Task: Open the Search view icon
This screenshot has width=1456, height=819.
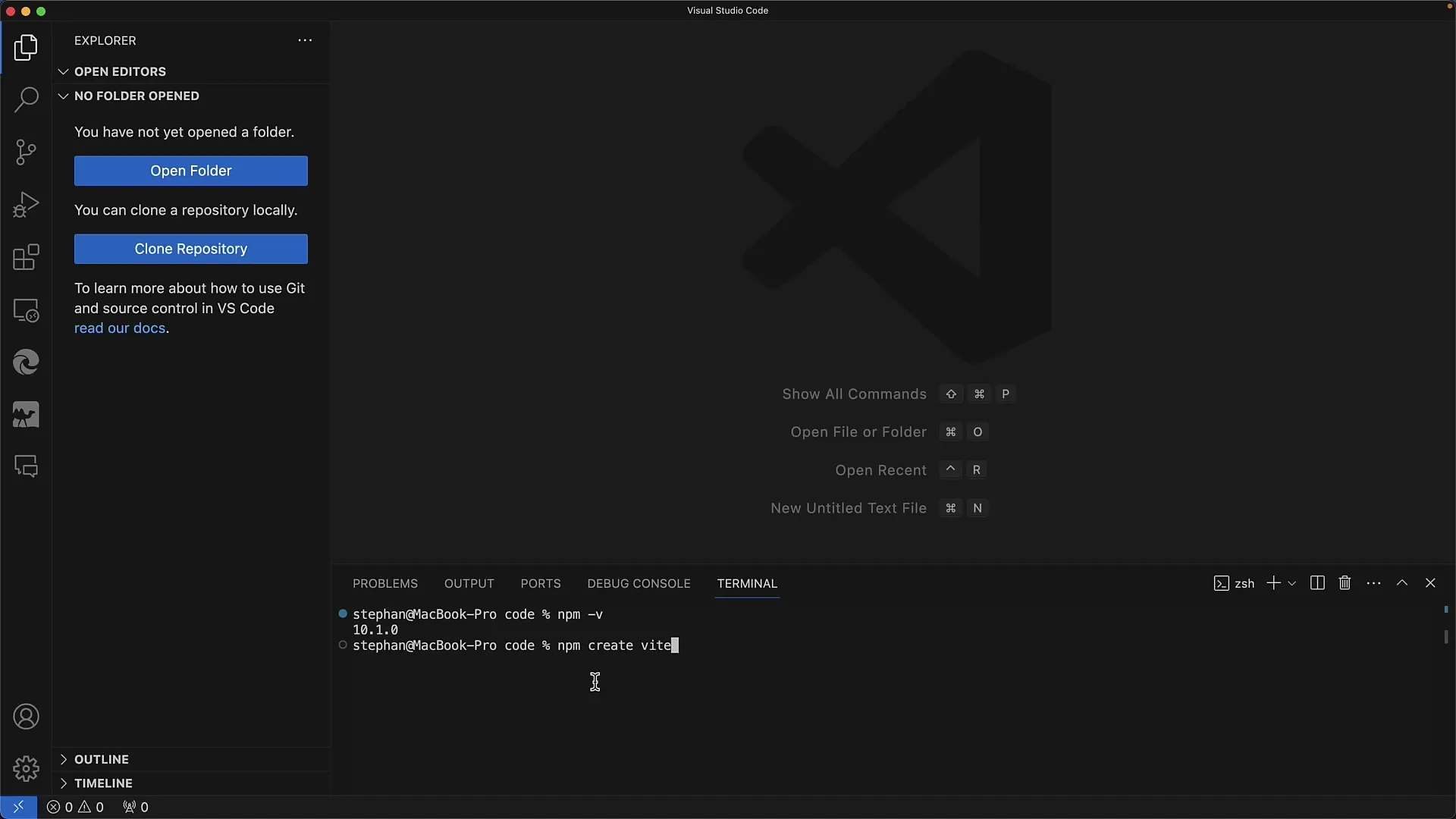Action: click(x=26, y=100)
